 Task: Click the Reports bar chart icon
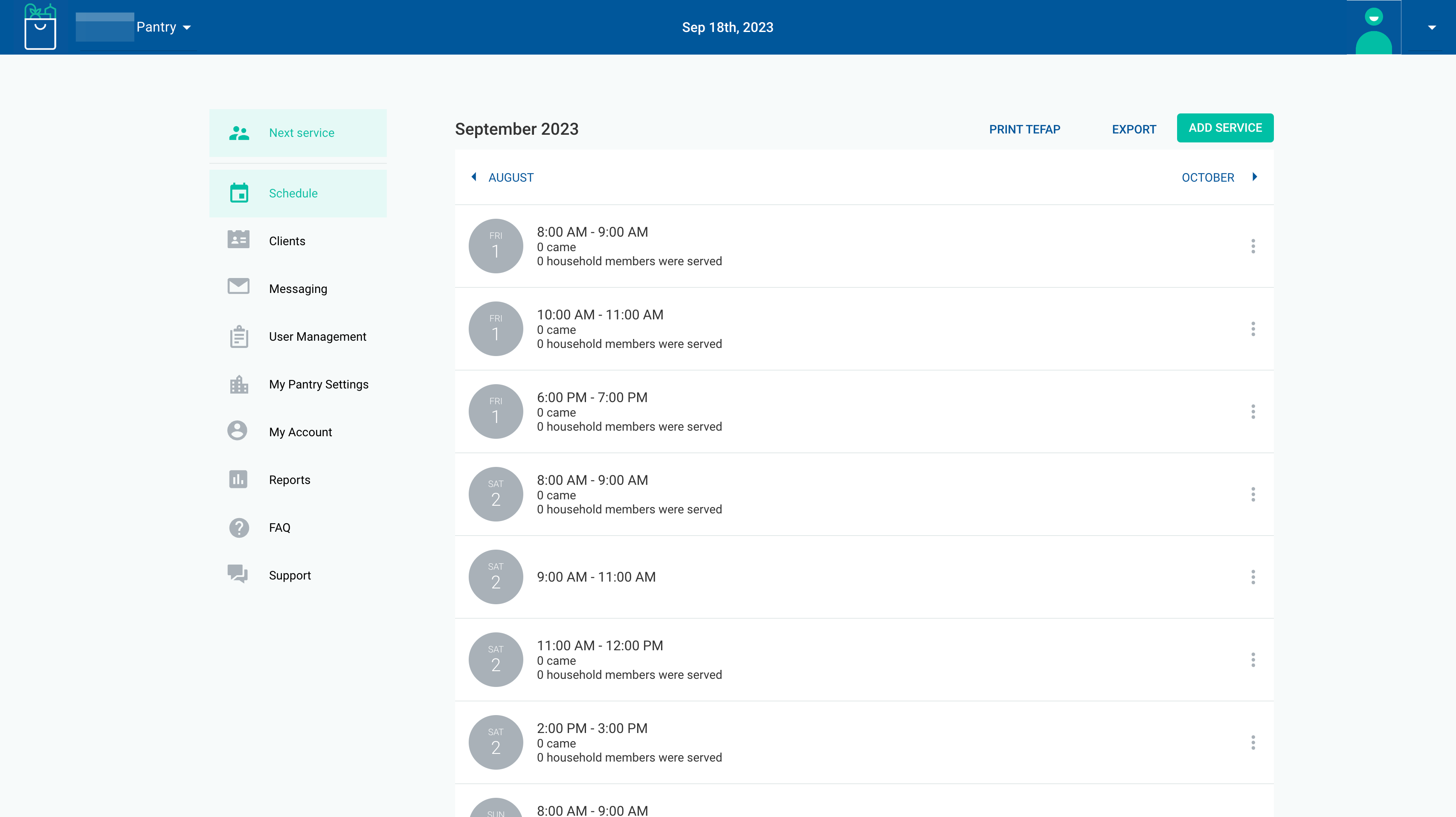click(238, 479)
